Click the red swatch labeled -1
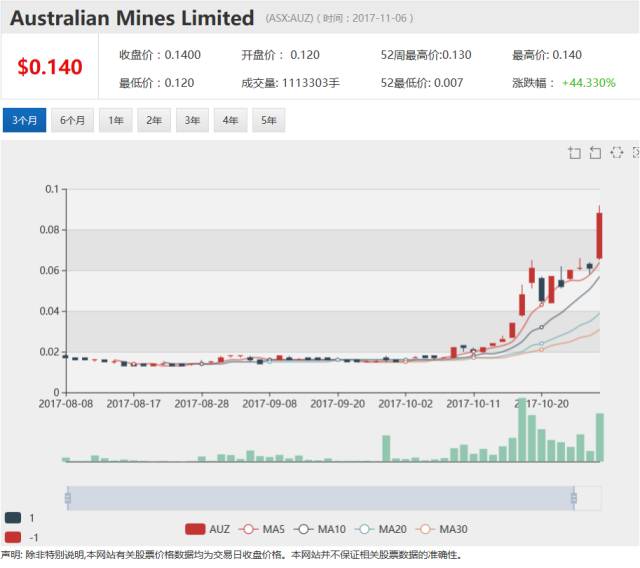This screenshot has width=640, height=568. tap(13, 537)
